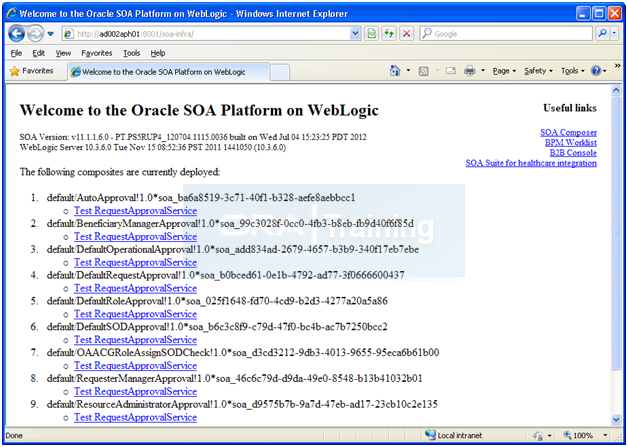The height and width of the screenshot is (447, 628).
Task: Test RequestApprovalService under DefaultRoleApproval
Action: [135, 314]
